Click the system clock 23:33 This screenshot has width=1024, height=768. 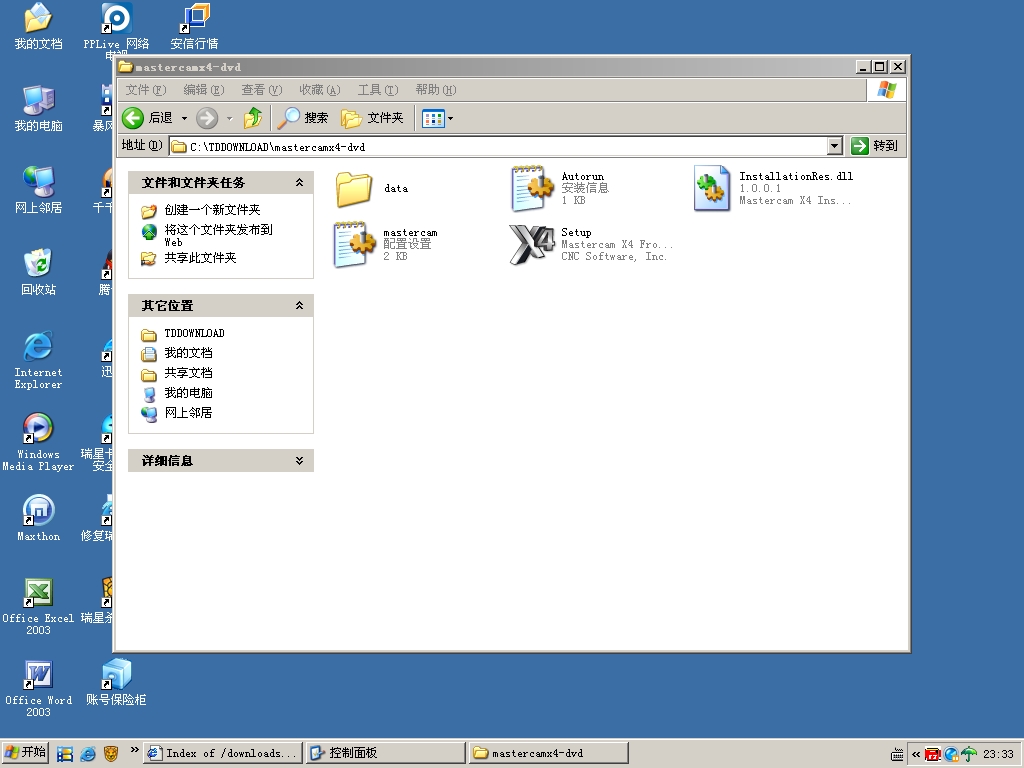999,754
